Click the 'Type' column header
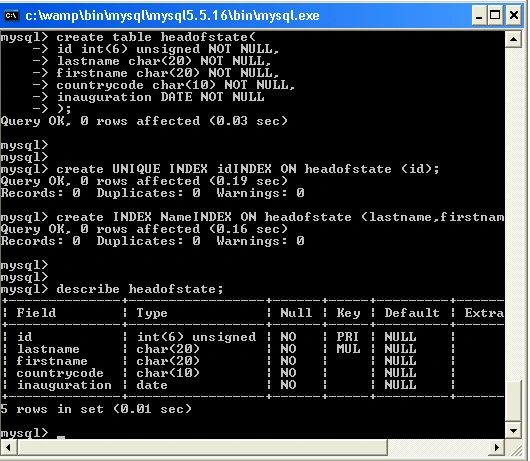The image size is (530, 461). tap(152, 313)
